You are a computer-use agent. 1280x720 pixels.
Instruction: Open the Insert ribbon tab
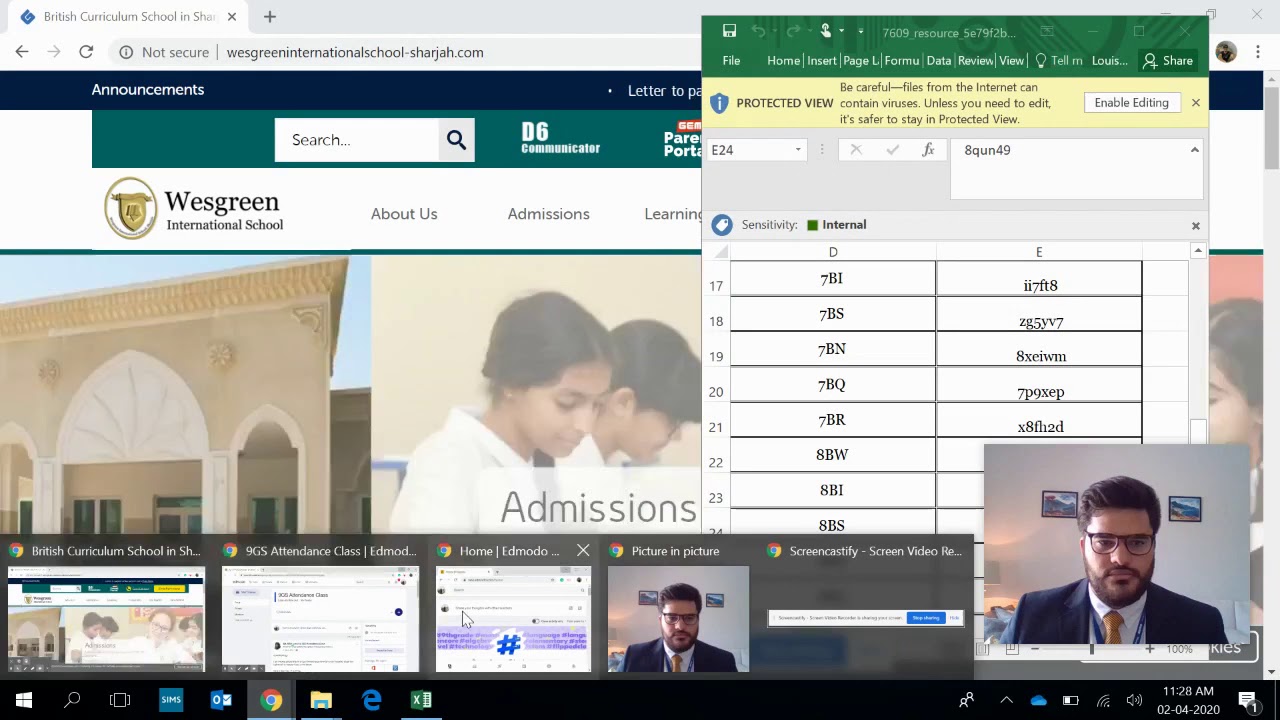pyautogui.click(x=822, y=61)
